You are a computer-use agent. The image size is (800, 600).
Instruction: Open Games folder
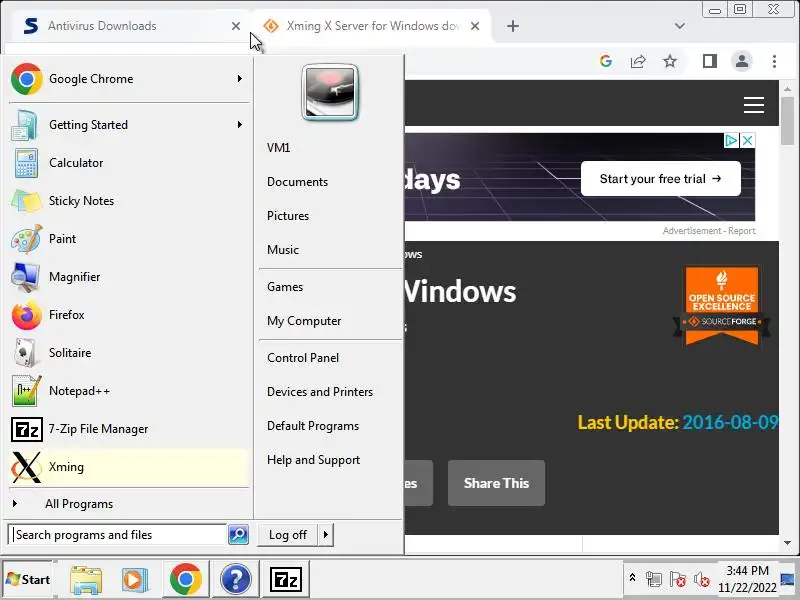tap(285, 287)
